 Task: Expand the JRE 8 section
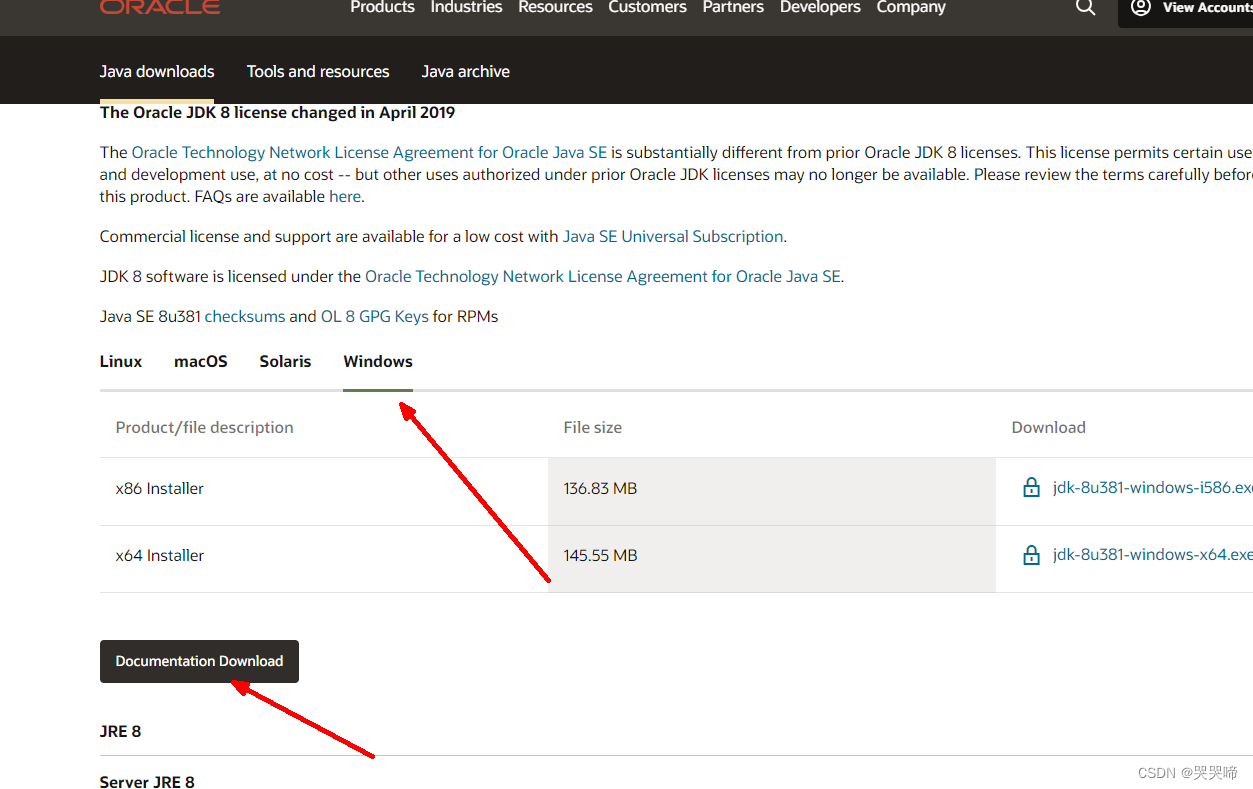[121, 731]
